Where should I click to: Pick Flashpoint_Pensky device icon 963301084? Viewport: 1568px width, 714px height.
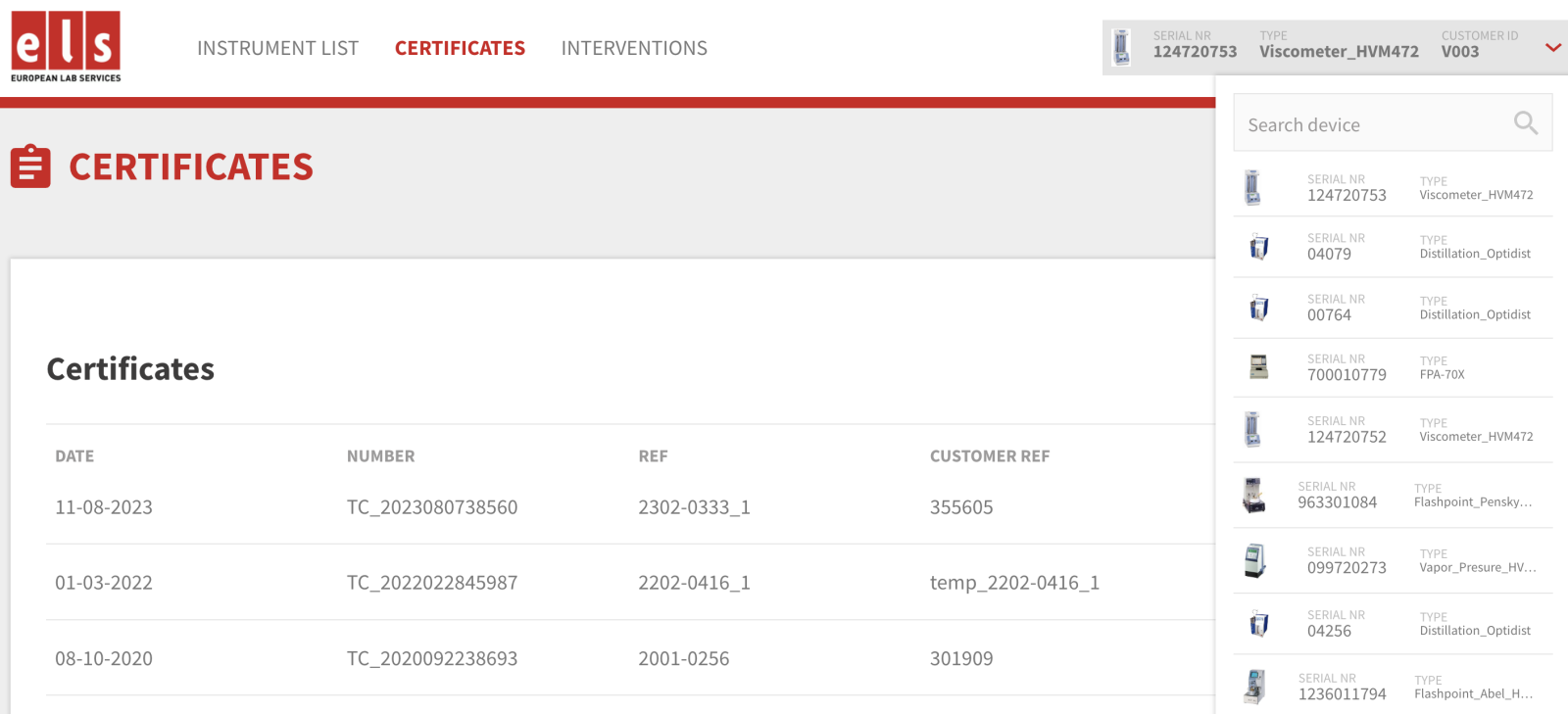coord(1253,496)
